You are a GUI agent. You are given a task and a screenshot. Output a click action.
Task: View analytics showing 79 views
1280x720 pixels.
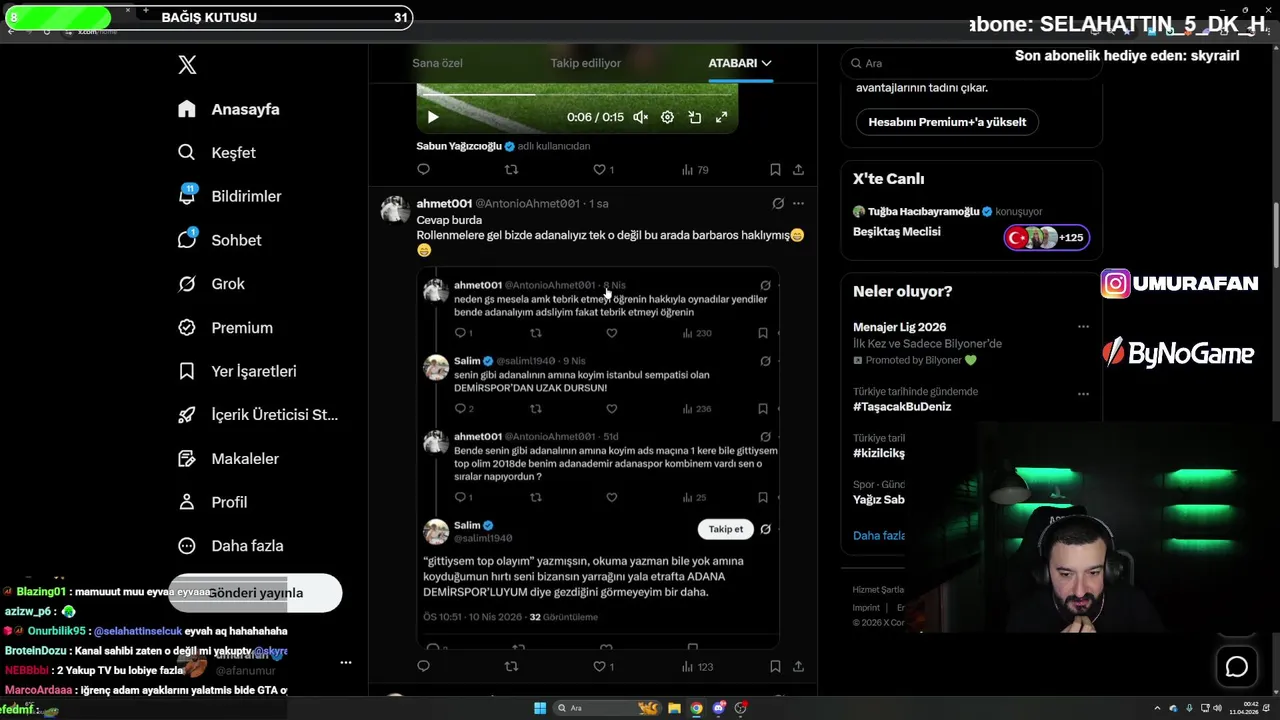pyautogui.click(x=695, y=170)
